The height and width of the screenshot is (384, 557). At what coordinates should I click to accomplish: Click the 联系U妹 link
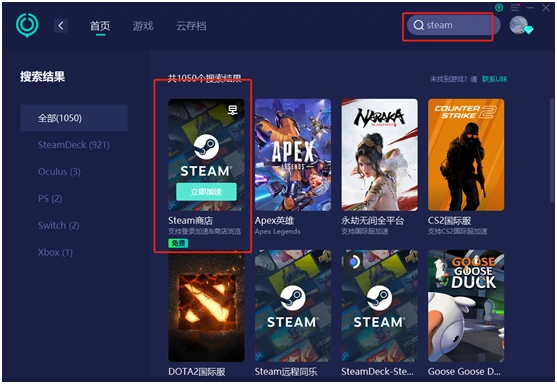(494, 79)
